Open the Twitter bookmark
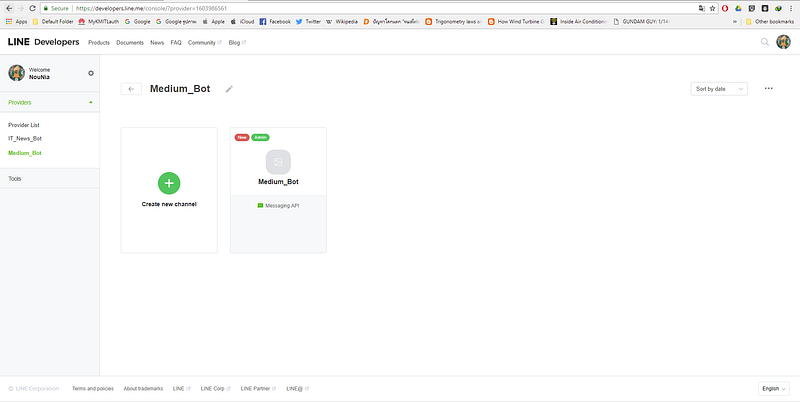Viewport: 800px width, 402px height. pos(308,21)
